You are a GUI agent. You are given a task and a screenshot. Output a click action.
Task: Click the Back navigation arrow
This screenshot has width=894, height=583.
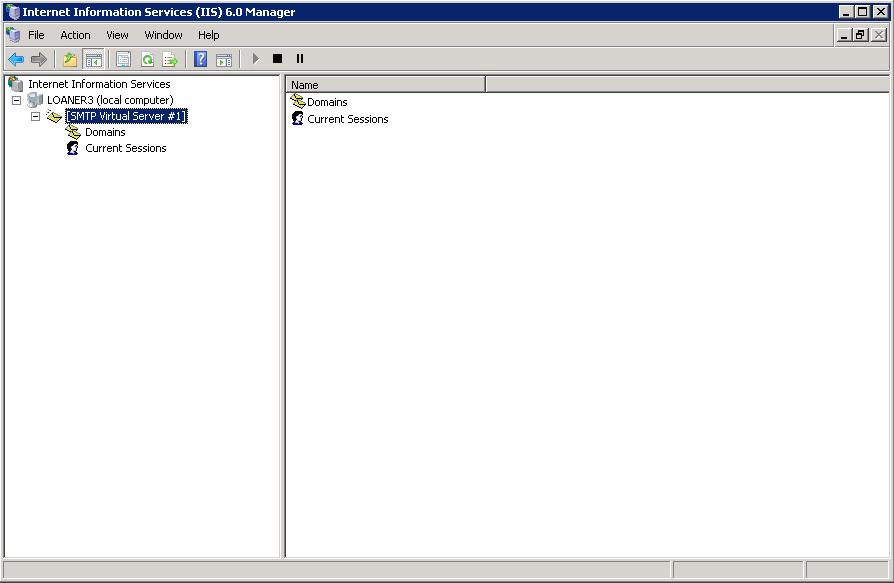(16, 58)
